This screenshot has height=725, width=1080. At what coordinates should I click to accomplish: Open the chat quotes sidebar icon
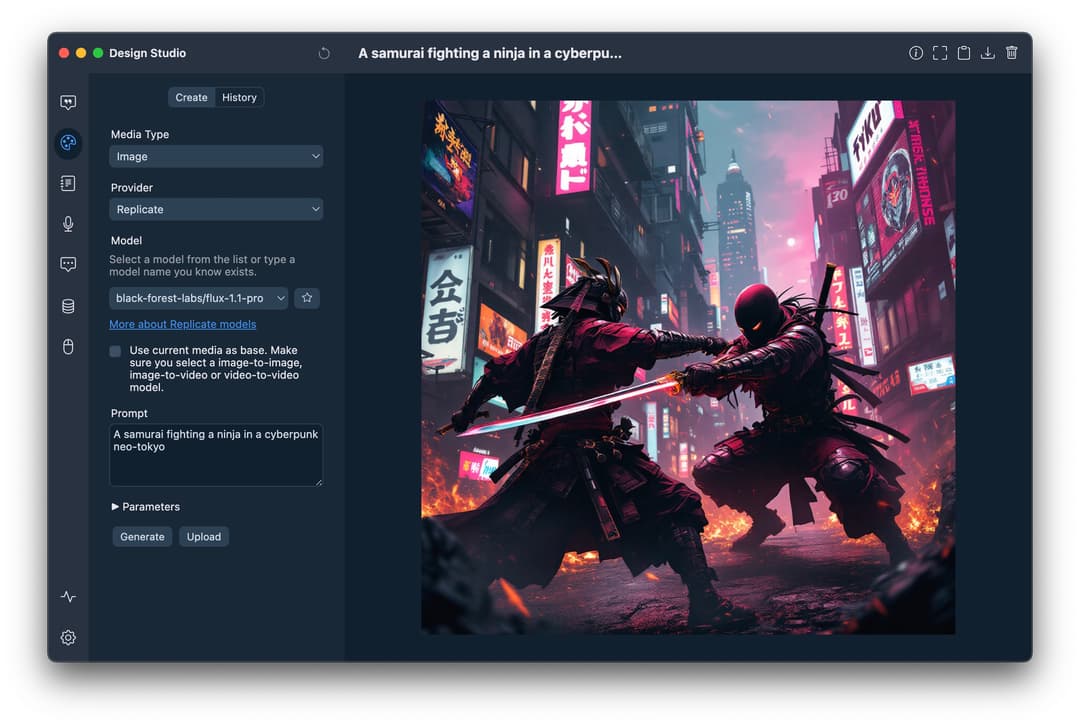pos(68,103)
